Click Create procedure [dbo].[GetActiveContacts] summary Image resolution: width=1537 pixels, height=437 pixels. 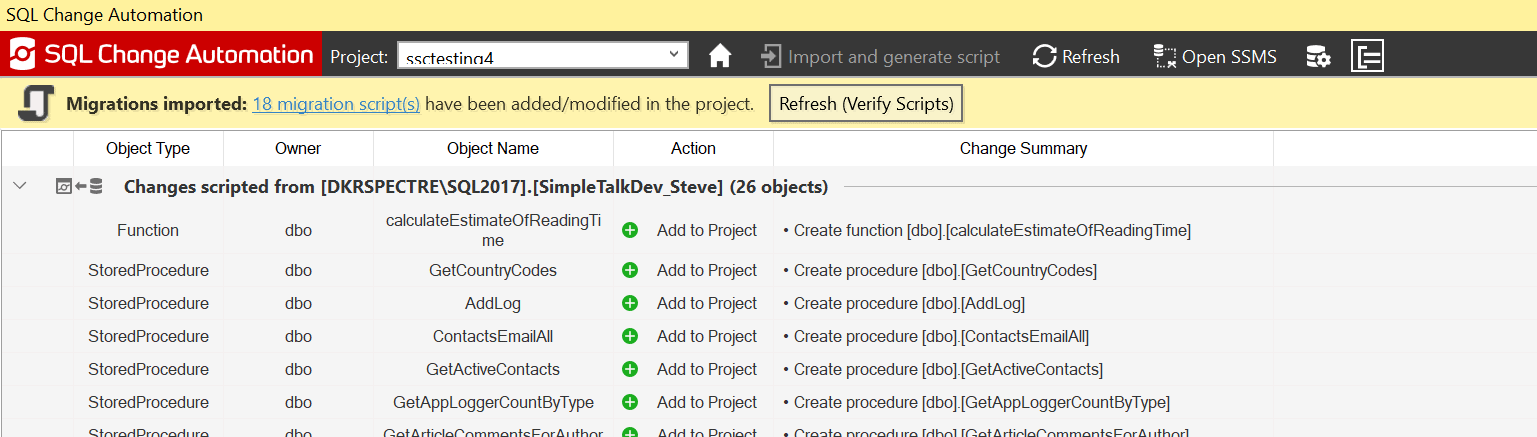coord(943,369)
